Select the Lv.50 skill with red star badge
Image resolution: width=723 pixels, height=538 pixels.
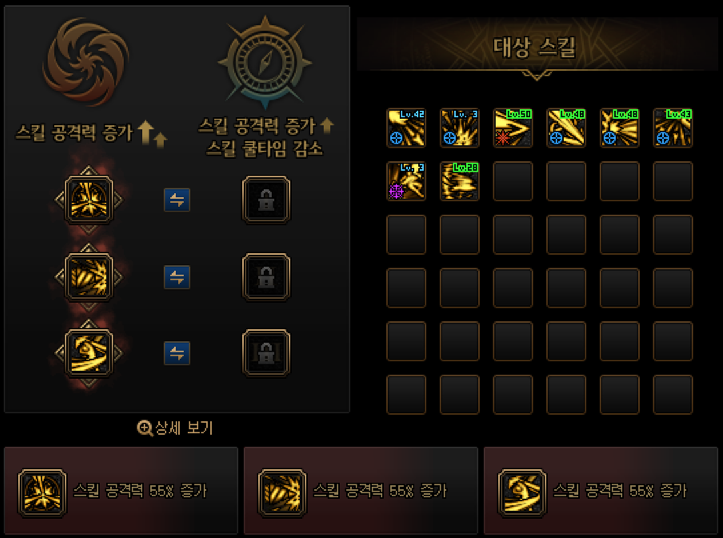(x=513, y=128)
